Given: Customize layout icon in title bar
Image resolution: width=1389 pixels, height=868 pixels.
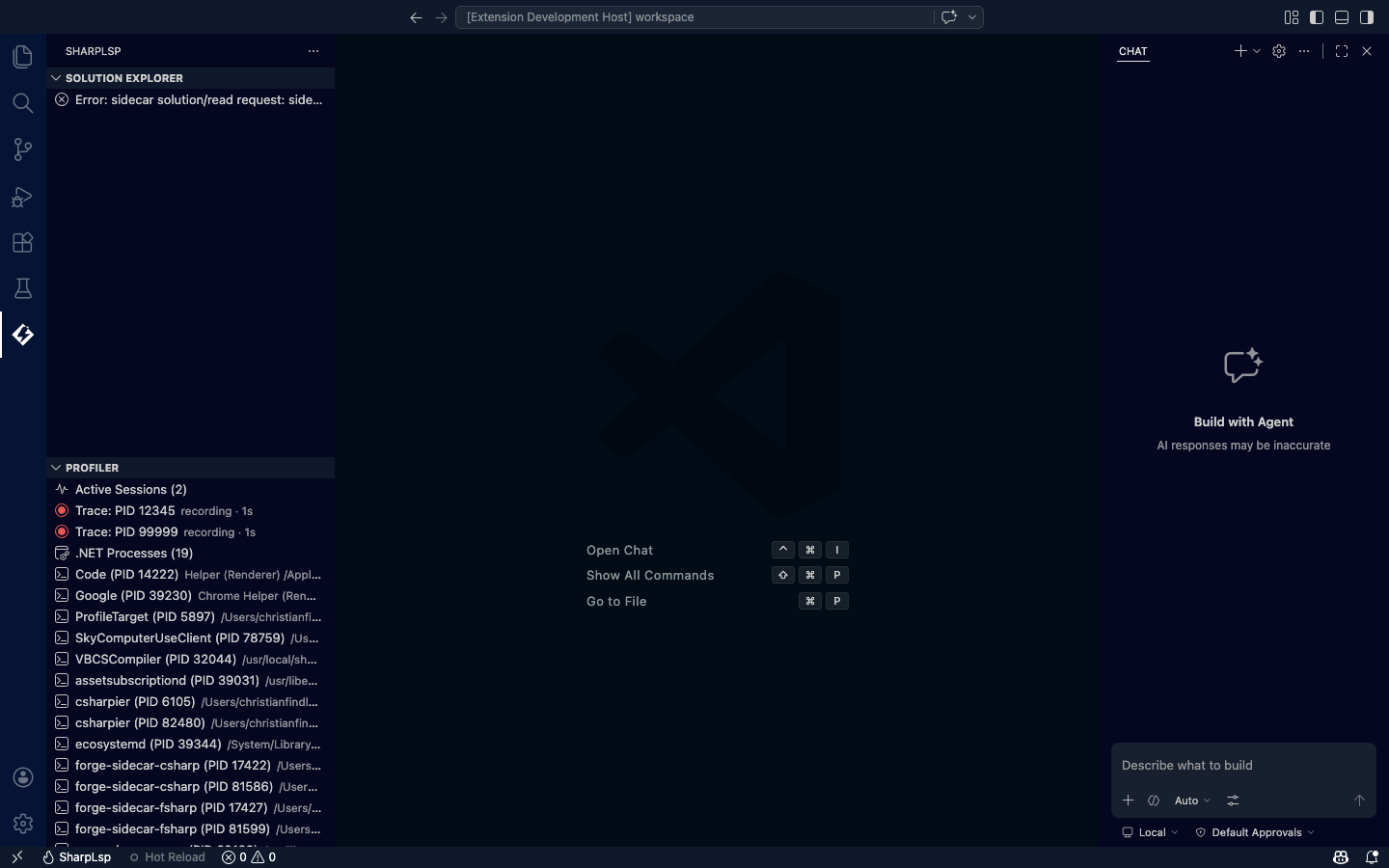Looking at the screenshot, I should point(1292,17).
